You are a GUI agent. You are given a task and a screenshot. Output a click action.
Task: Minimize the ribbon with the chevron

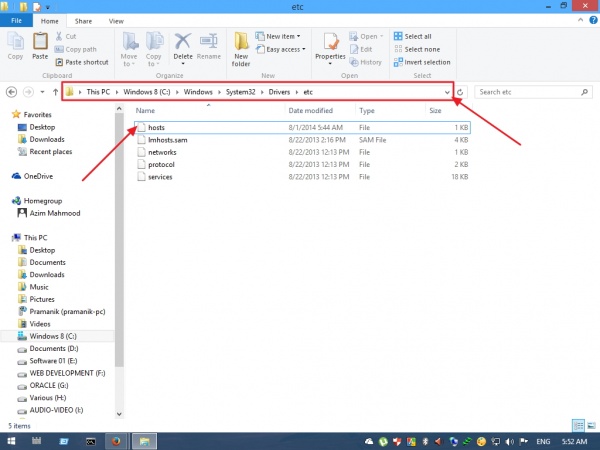point(580,21)
